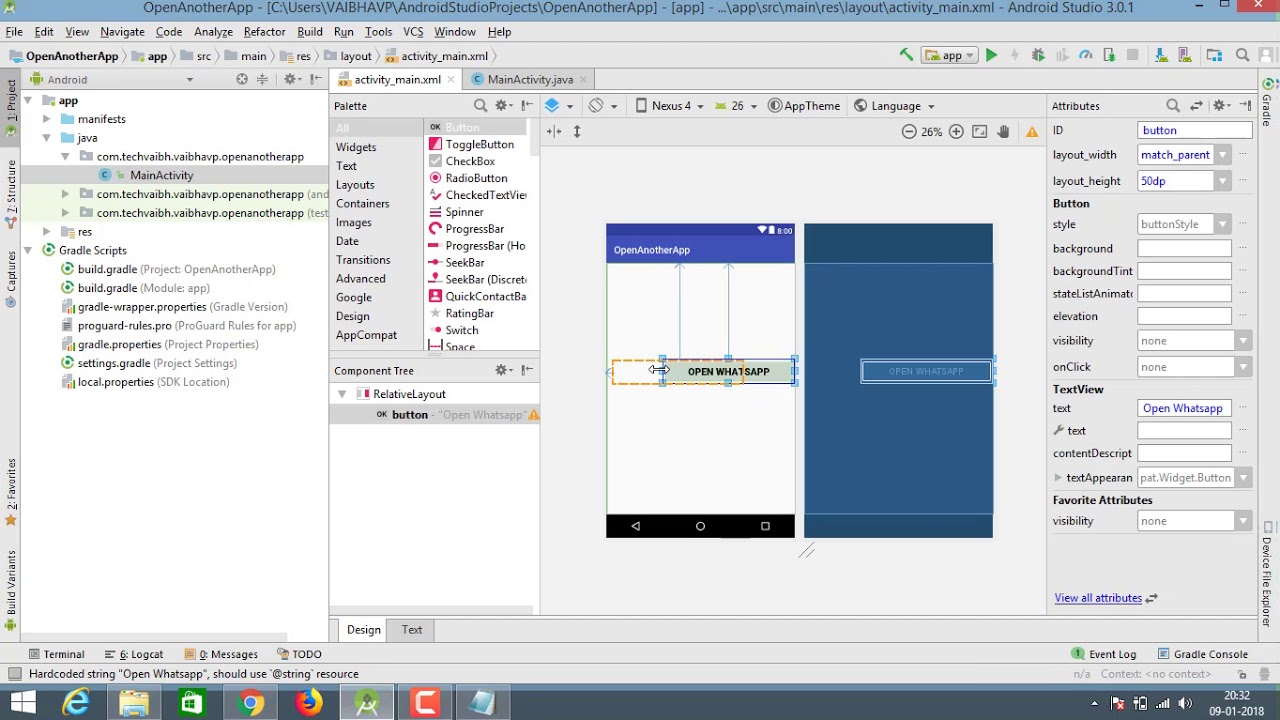The height and width of the screenshot is (720, 1280).
Task: Toggle view all attributes arrows icon
Action: (1196, 105)
